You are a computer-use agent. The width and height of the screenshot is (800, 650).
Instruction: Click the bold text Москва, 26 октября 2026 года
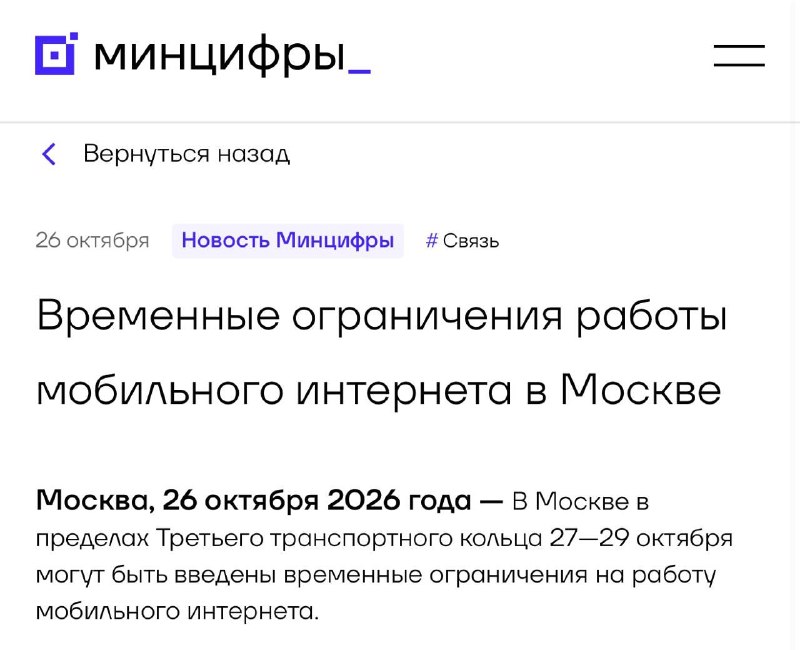[x=254, y=501]
